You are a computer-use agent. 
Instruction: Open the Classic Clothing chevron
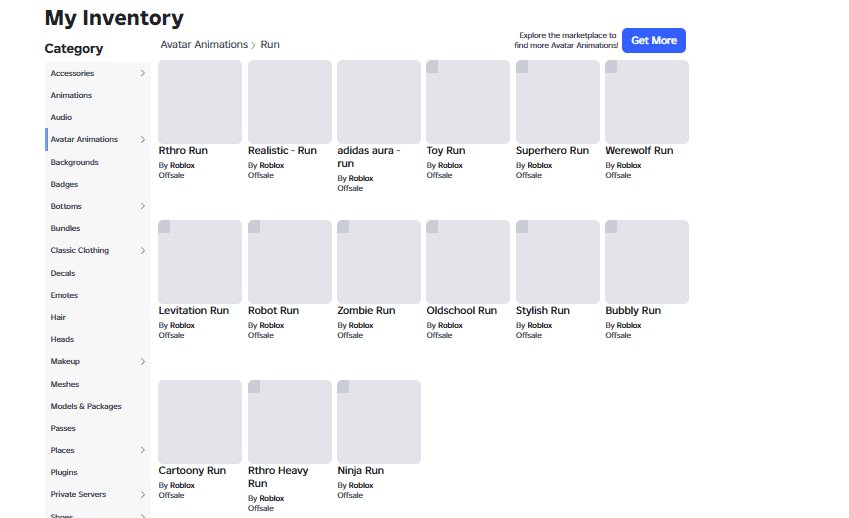142,251
